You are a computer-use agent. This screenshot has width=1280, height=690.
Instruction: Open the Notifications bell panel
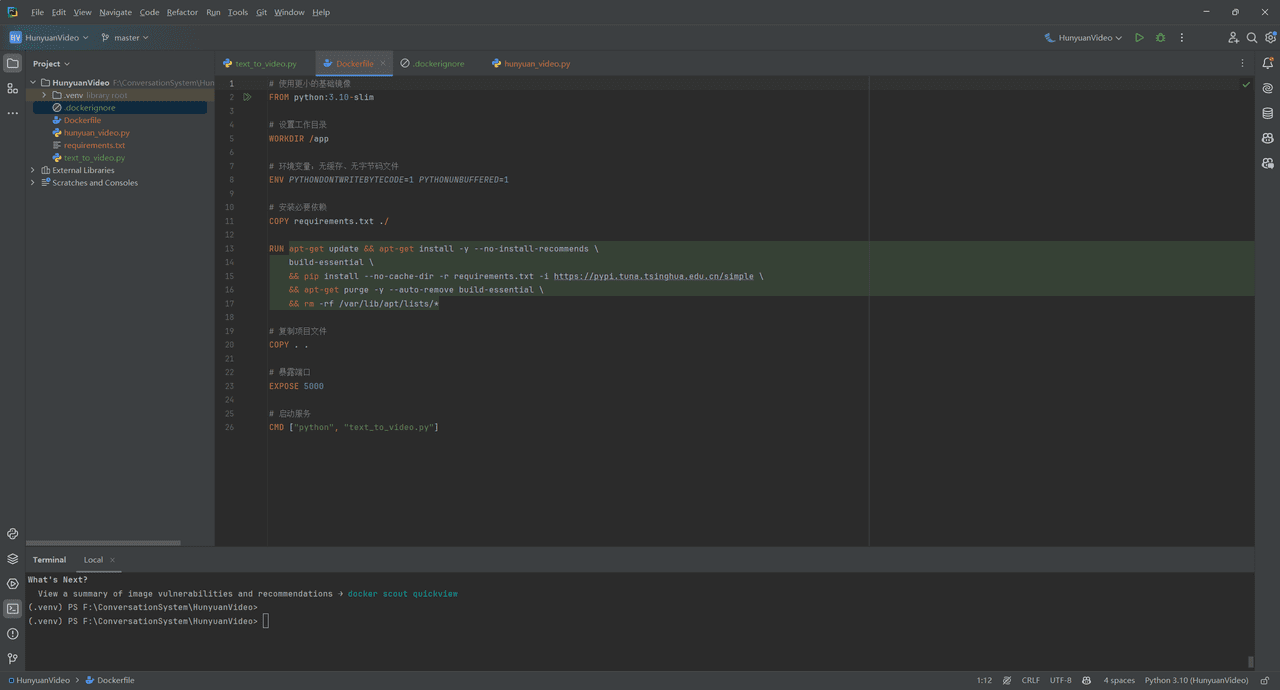tap(1268, 63)
